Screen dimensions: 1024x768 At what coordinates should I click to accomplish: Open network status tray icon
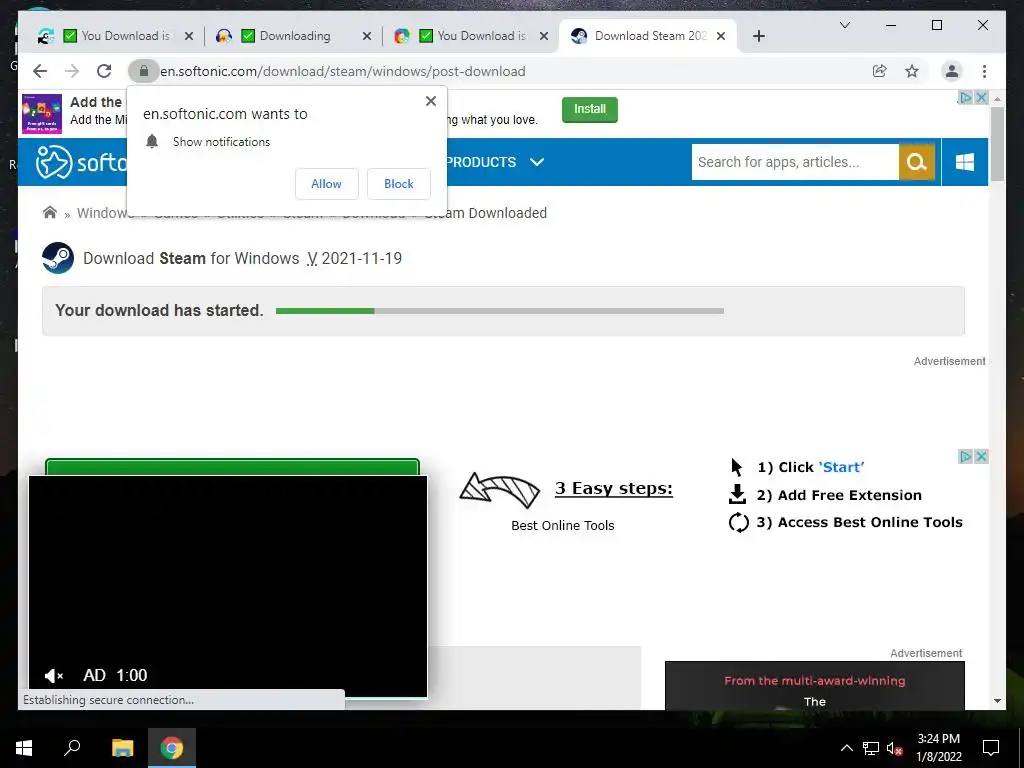(x=871, y=748)
